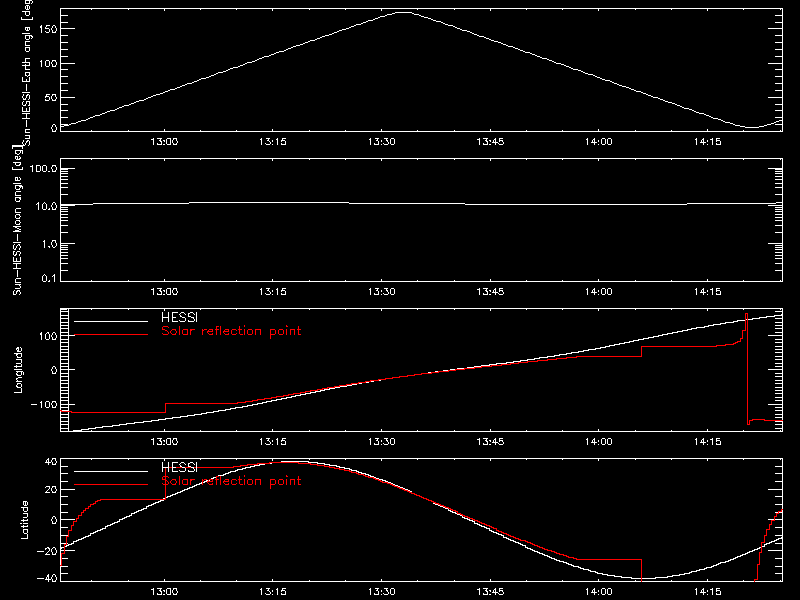Click Solar reflection point legend in Latitude plot
Viewport: 800px width, 600px height.
click(x=231, y=481)
